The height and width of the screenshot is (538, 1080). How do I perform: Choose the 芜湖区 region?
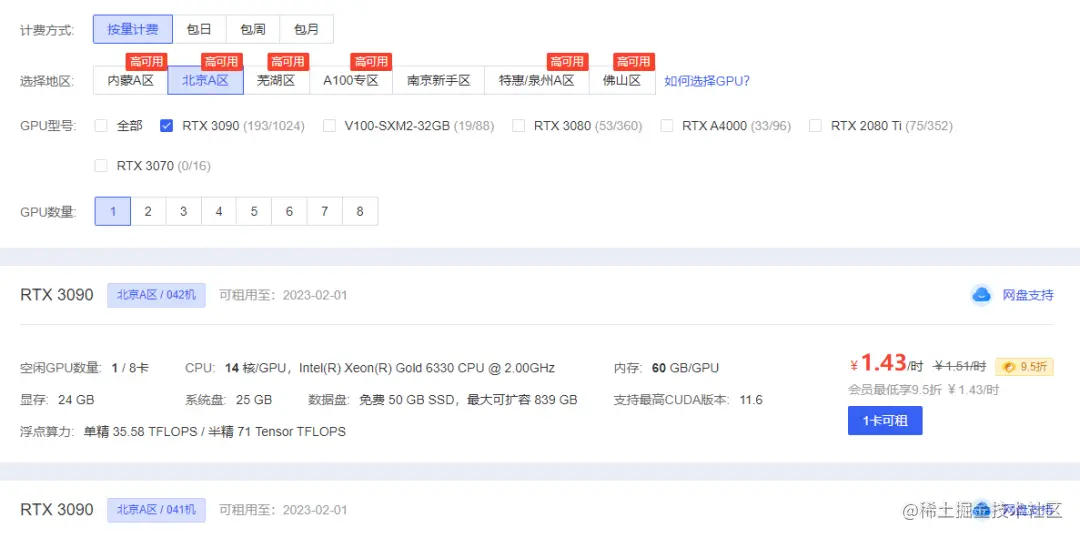tap(276, 81)
